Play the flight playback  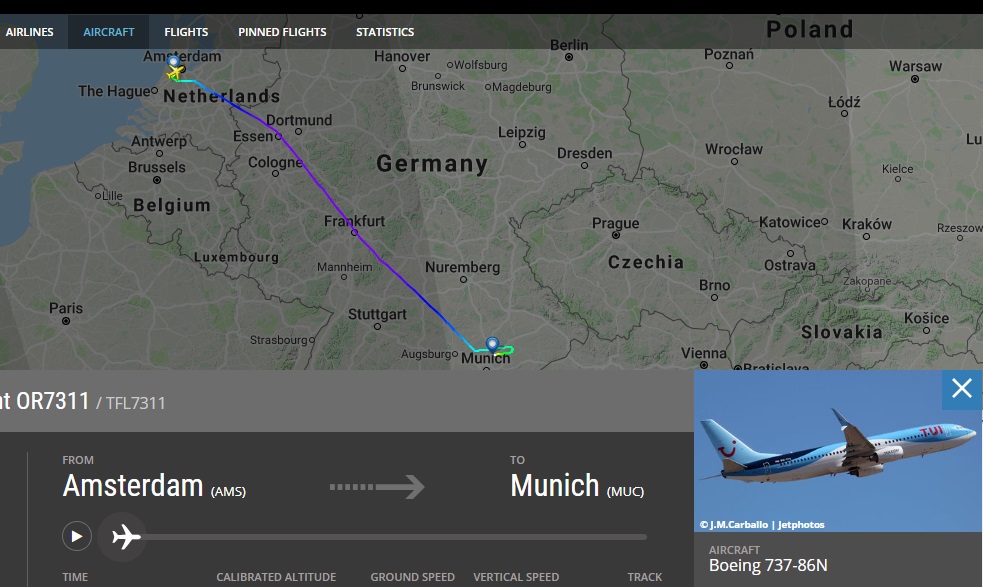76,537
